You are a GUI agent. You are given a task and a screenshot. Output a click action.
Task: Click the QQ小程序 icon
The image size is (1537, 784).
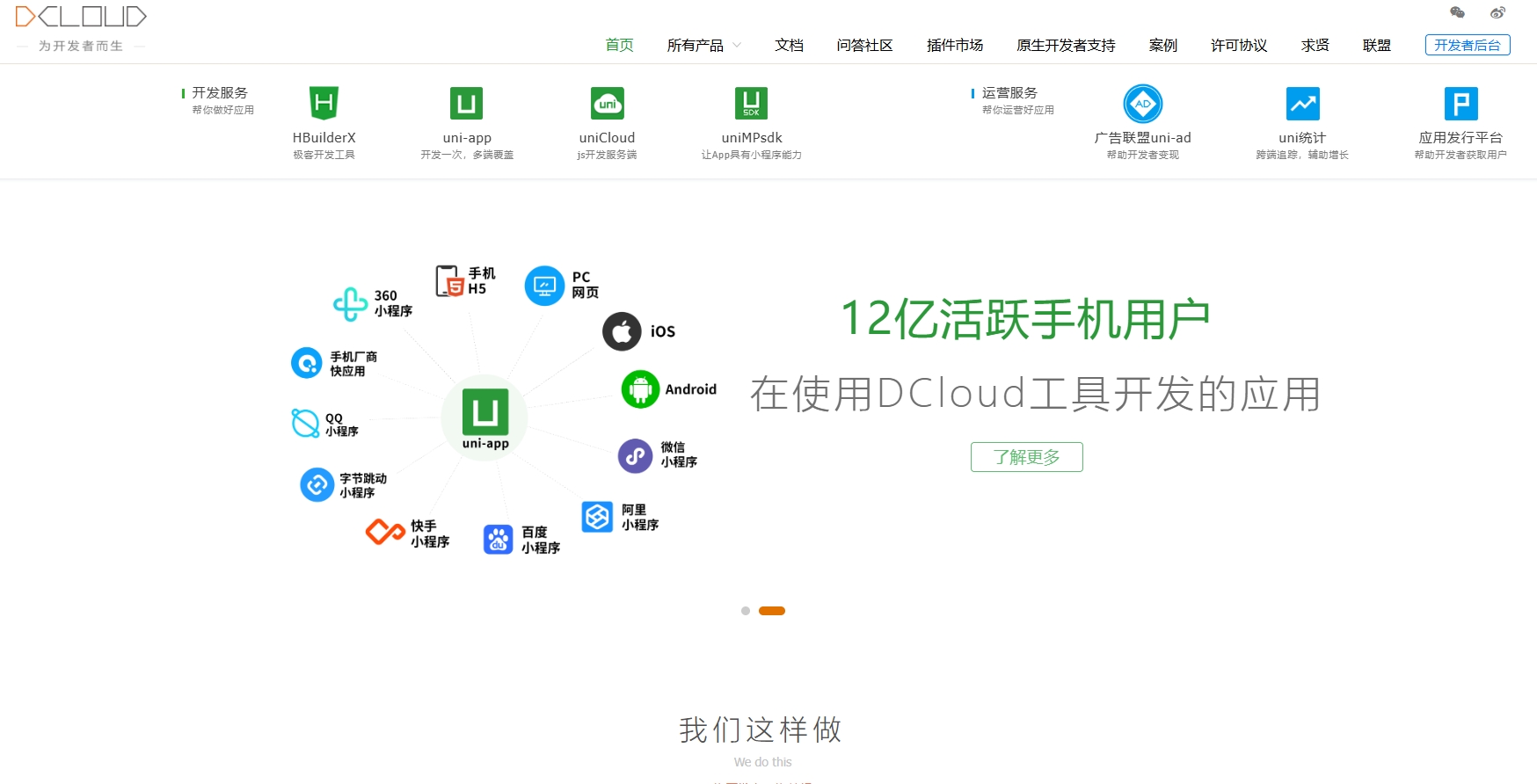point(305,424)
